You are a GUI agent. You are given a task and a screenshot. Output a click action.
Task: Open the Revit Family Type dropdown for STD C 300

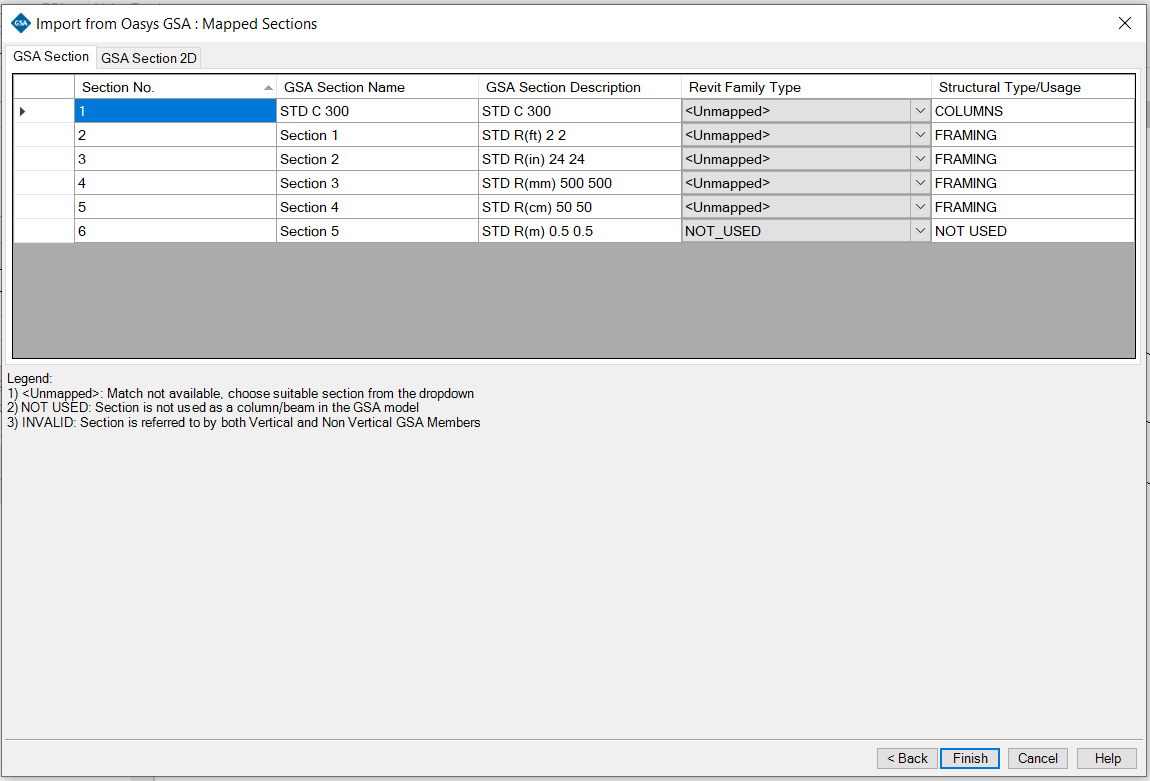[919, 111]
